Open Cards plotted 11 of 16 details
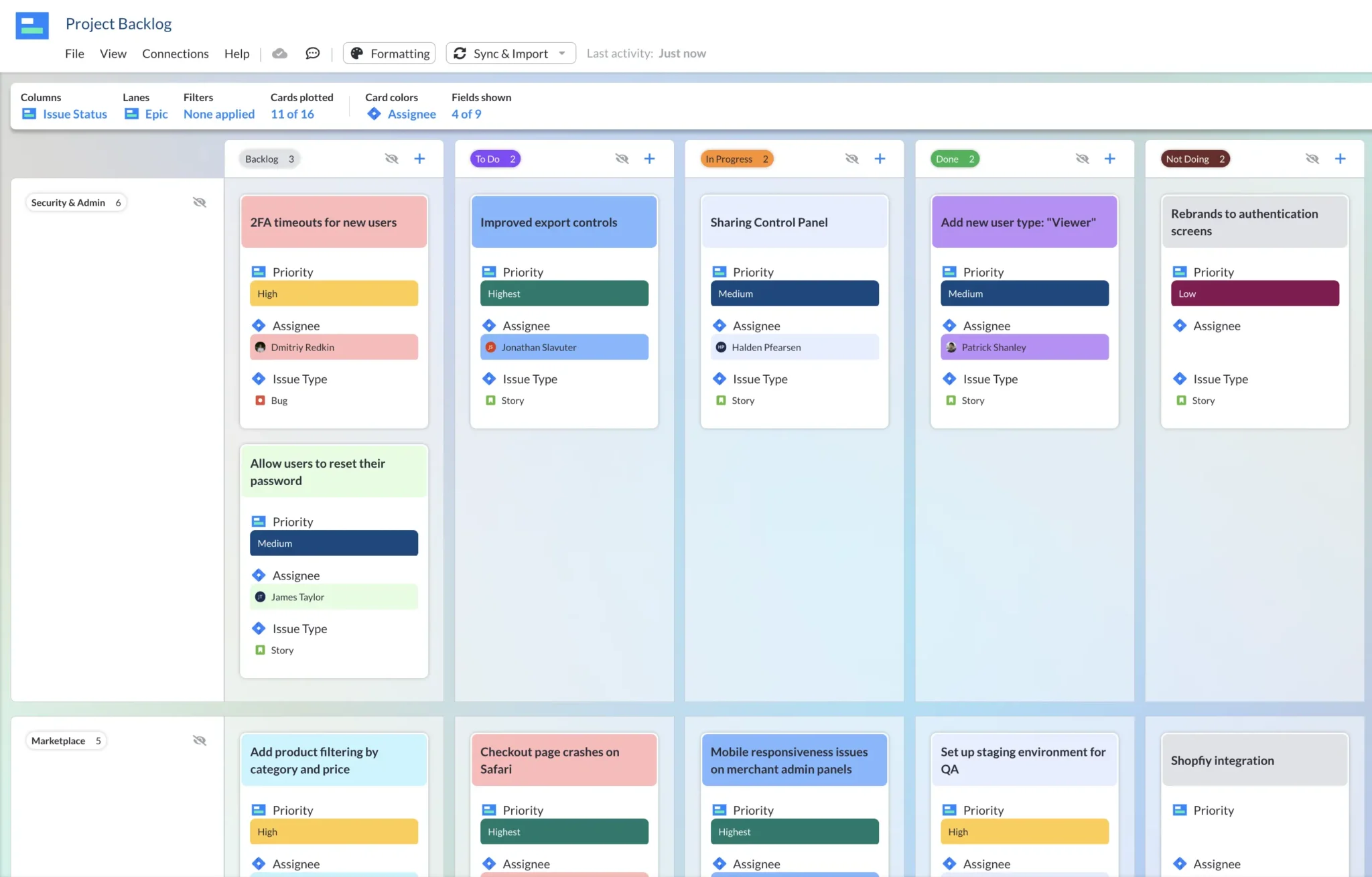 point(292,114)
